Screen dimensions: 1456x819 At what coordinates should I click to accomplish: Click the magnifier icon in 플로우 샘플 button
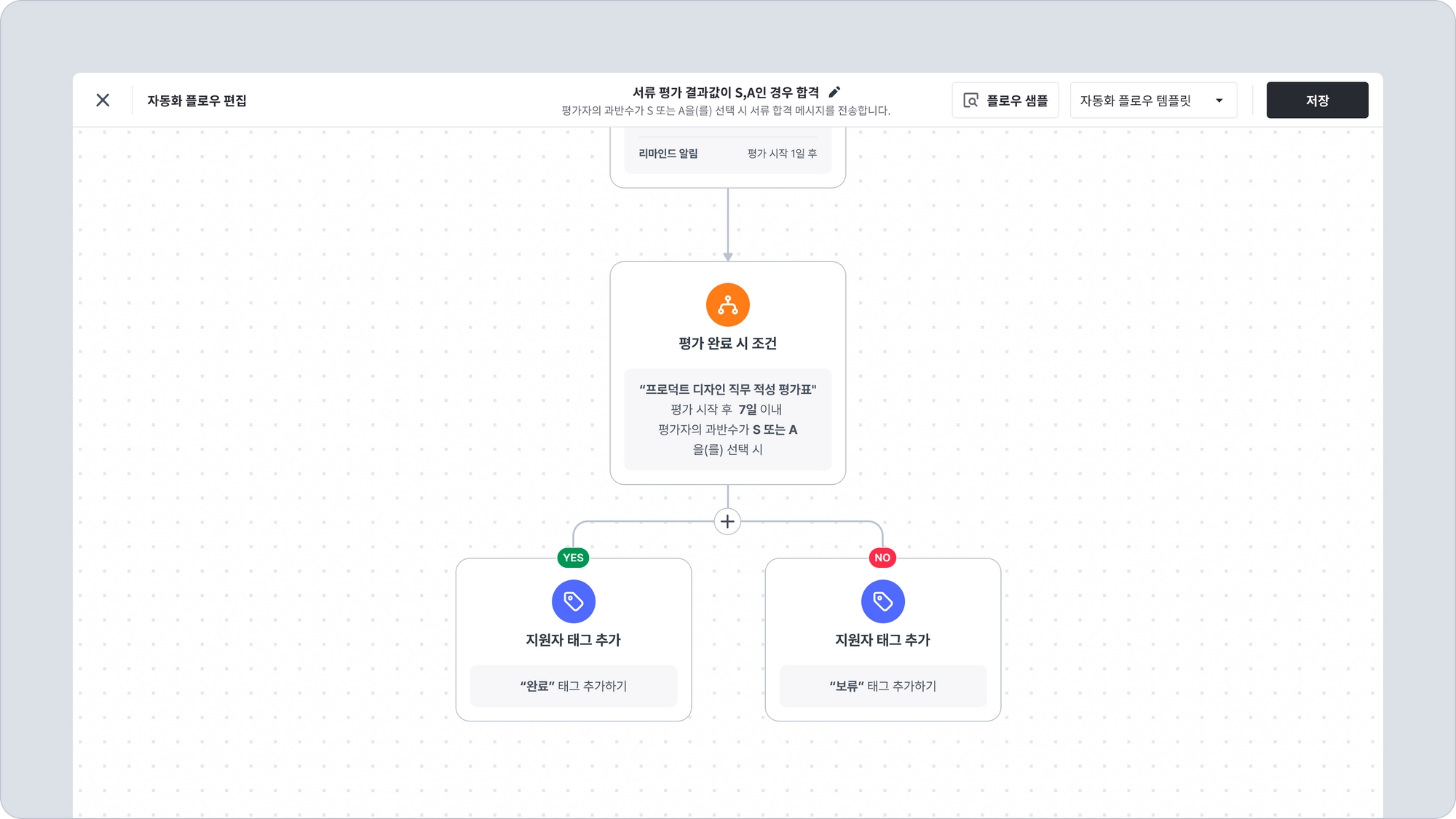pyautogui.click(x=970, y=100)
